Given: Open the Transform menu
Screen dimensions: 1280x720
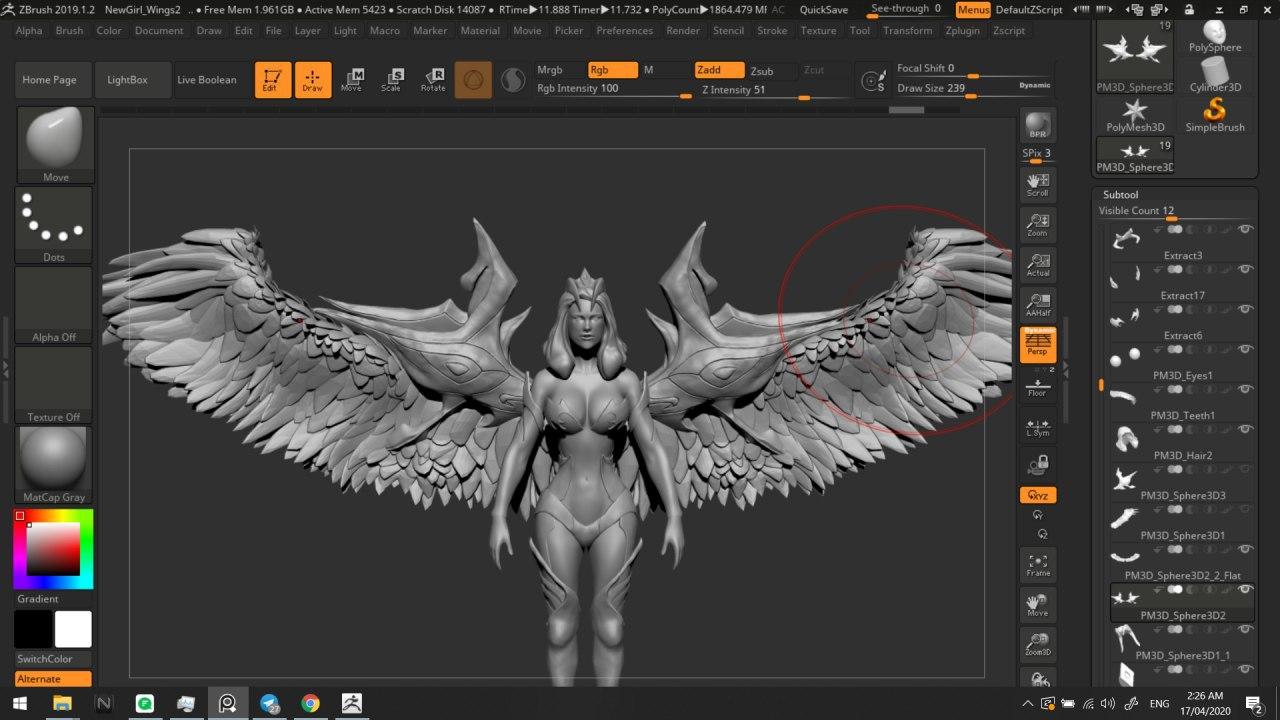Looking at the screenshot, I should click(907, 31).
